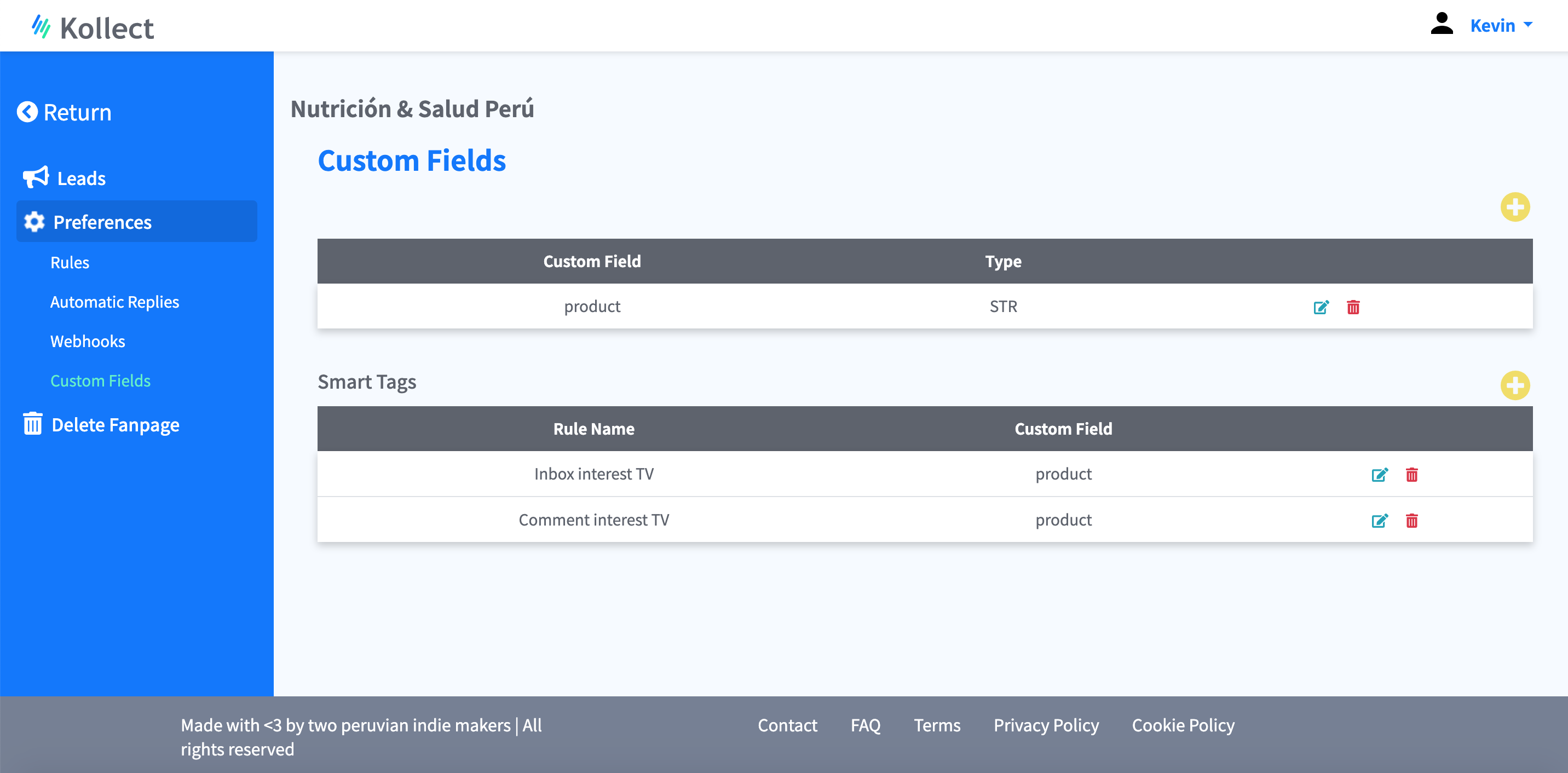Select Custom Fields sidebar item
The image size is (1568, 773).
(x=100, y=381)
